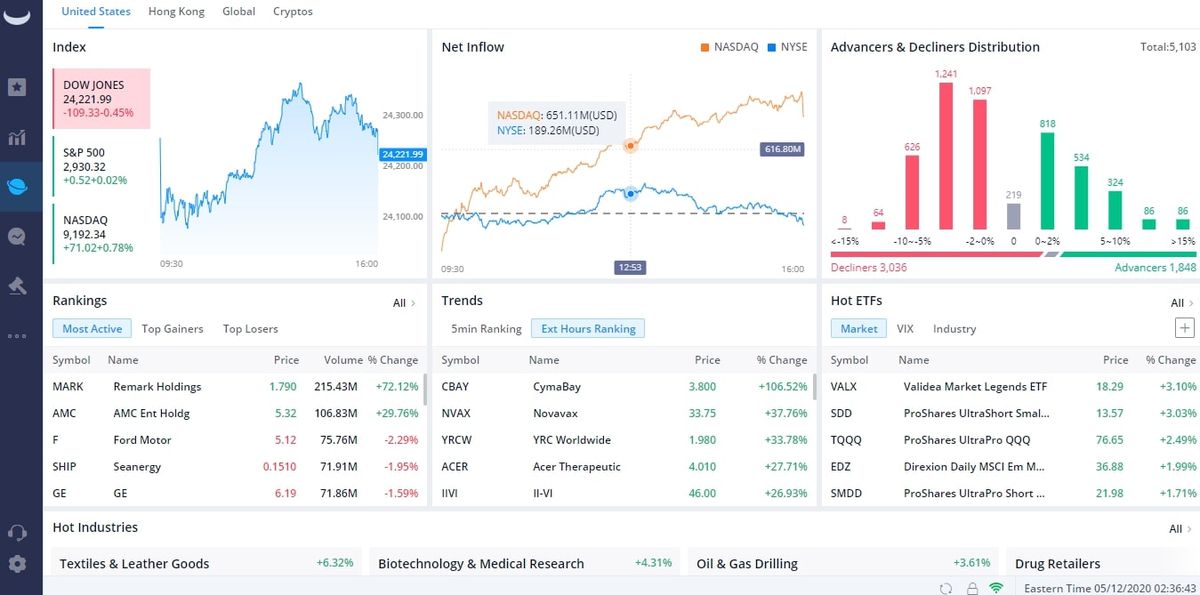Open the more options ellipsis in sidebar
This screenshot has width=1200, height=595.
(18, 334)
